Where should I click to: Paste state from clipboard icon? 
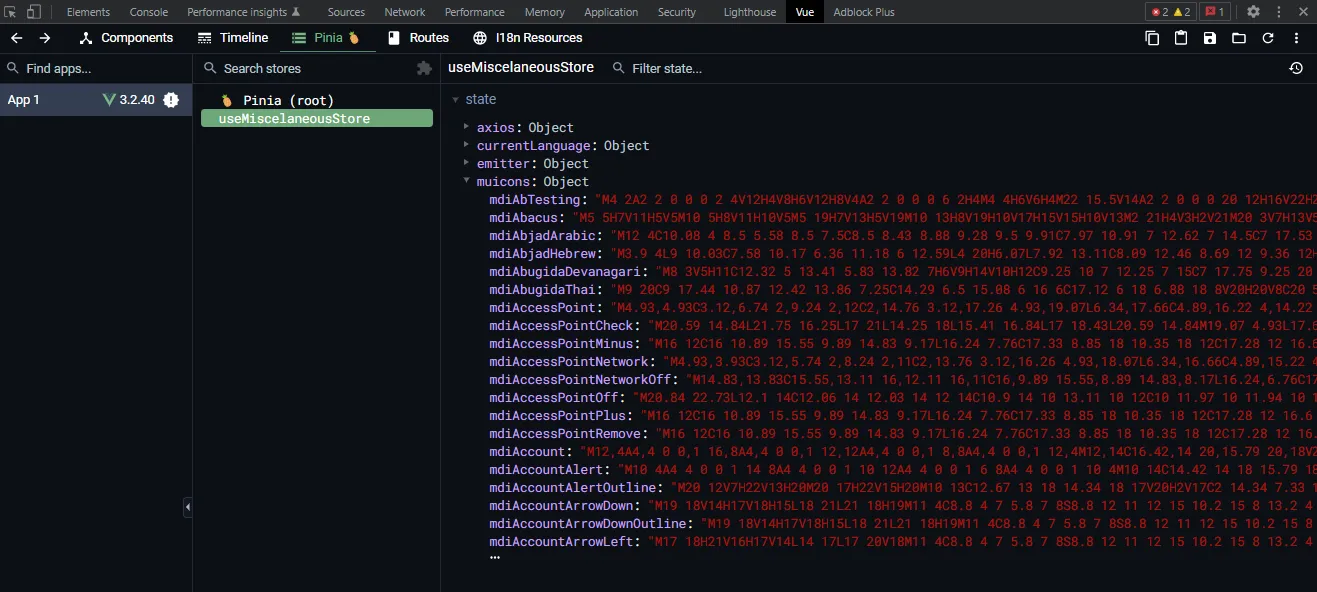1181,38
